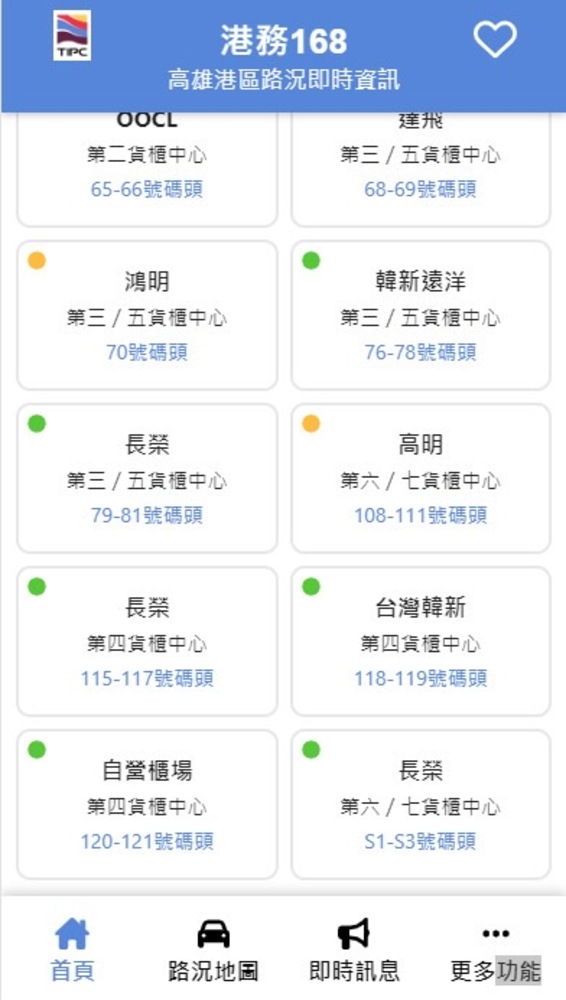Open more functions three-dots icon
The width and height of the screenshot is (566, 1000).
point(496,934)
